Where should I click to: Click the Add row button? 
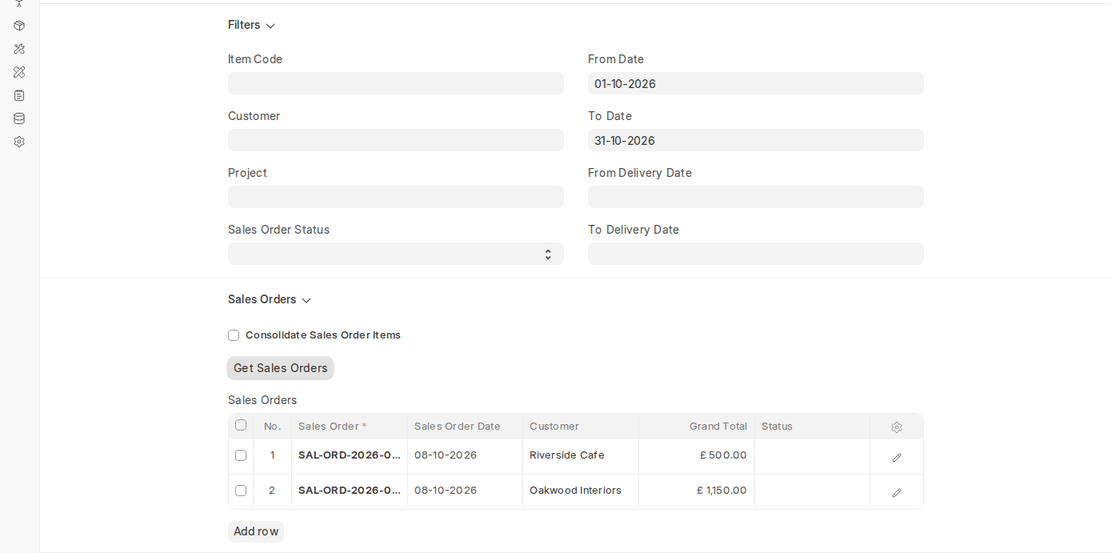click(x=256, y=532)
